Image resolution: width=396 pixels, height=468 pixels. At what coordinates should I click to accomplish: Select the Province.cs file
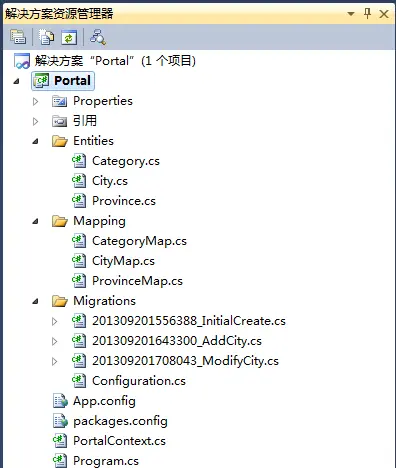coord(124,201)
